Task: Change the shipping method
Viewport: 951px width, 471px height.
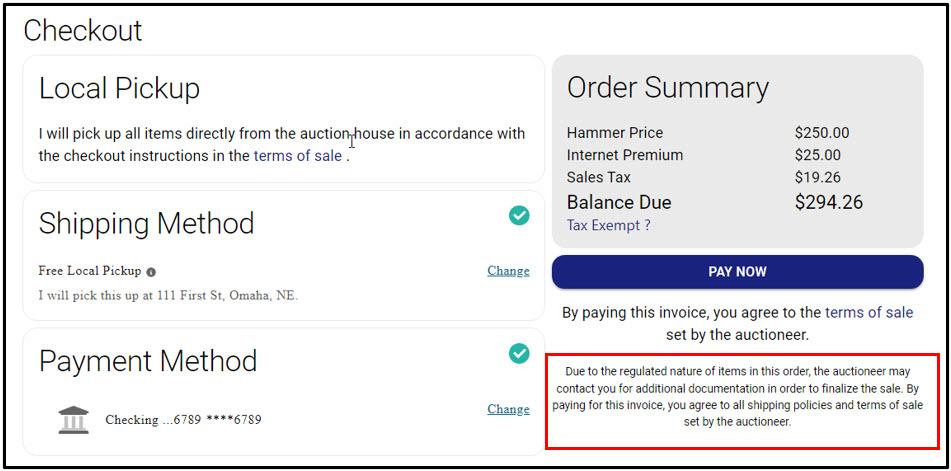Action: point(508,270)
